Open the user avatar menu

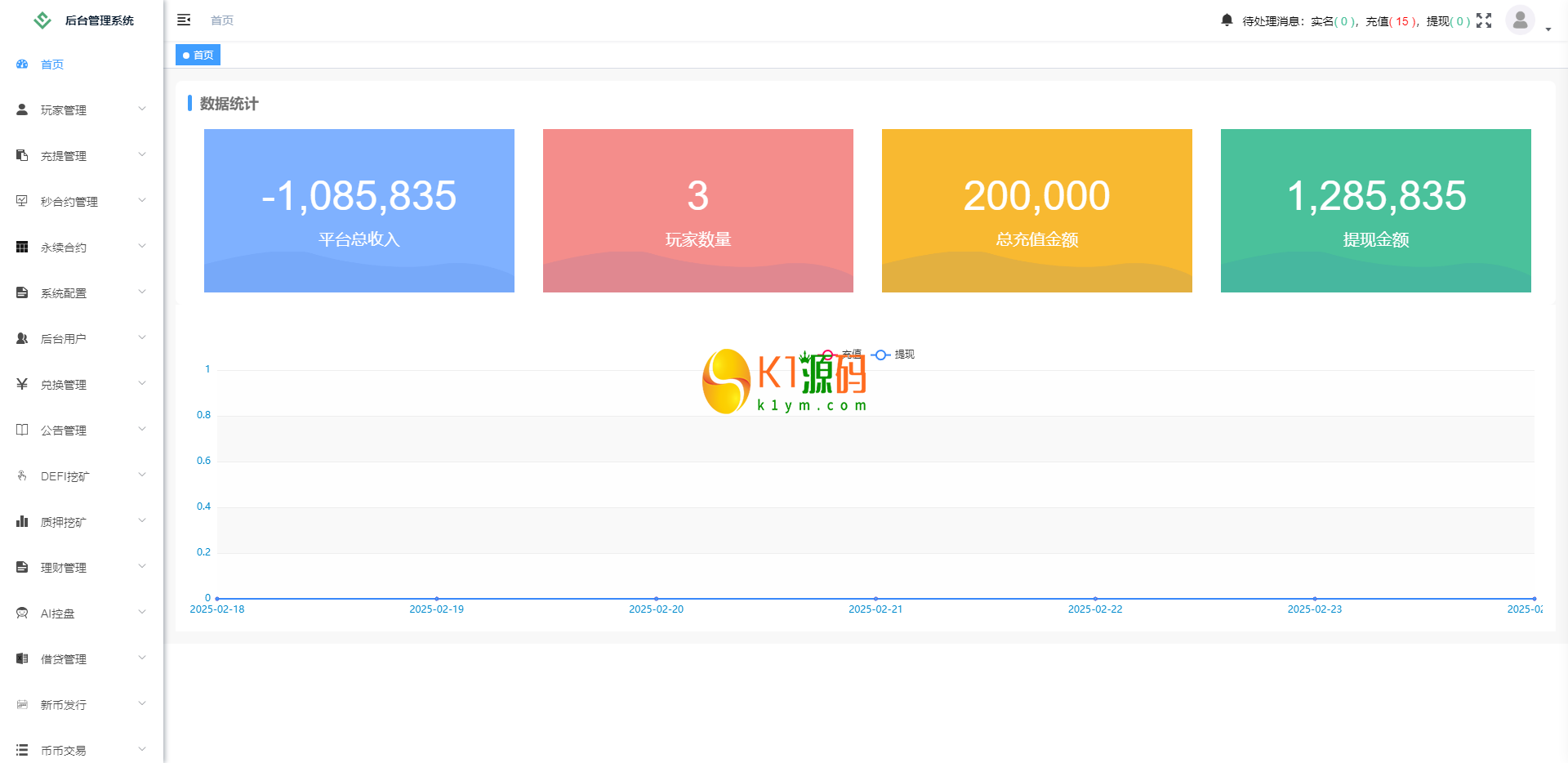click(1520, 20)
